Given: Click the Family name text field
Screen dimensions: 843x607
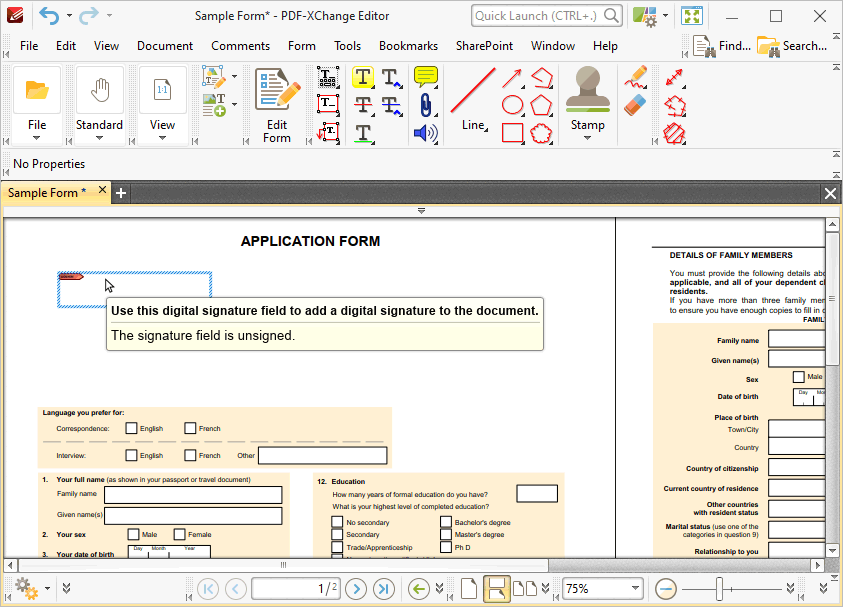Looking at the screenshot, I should [x=193, y=495].
